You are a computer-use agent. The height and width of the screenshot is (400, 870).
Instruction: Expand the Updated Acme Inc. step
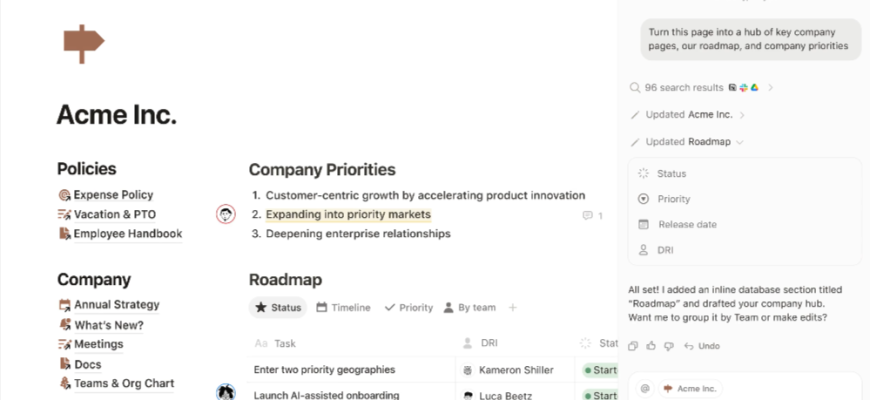point(742,115)
